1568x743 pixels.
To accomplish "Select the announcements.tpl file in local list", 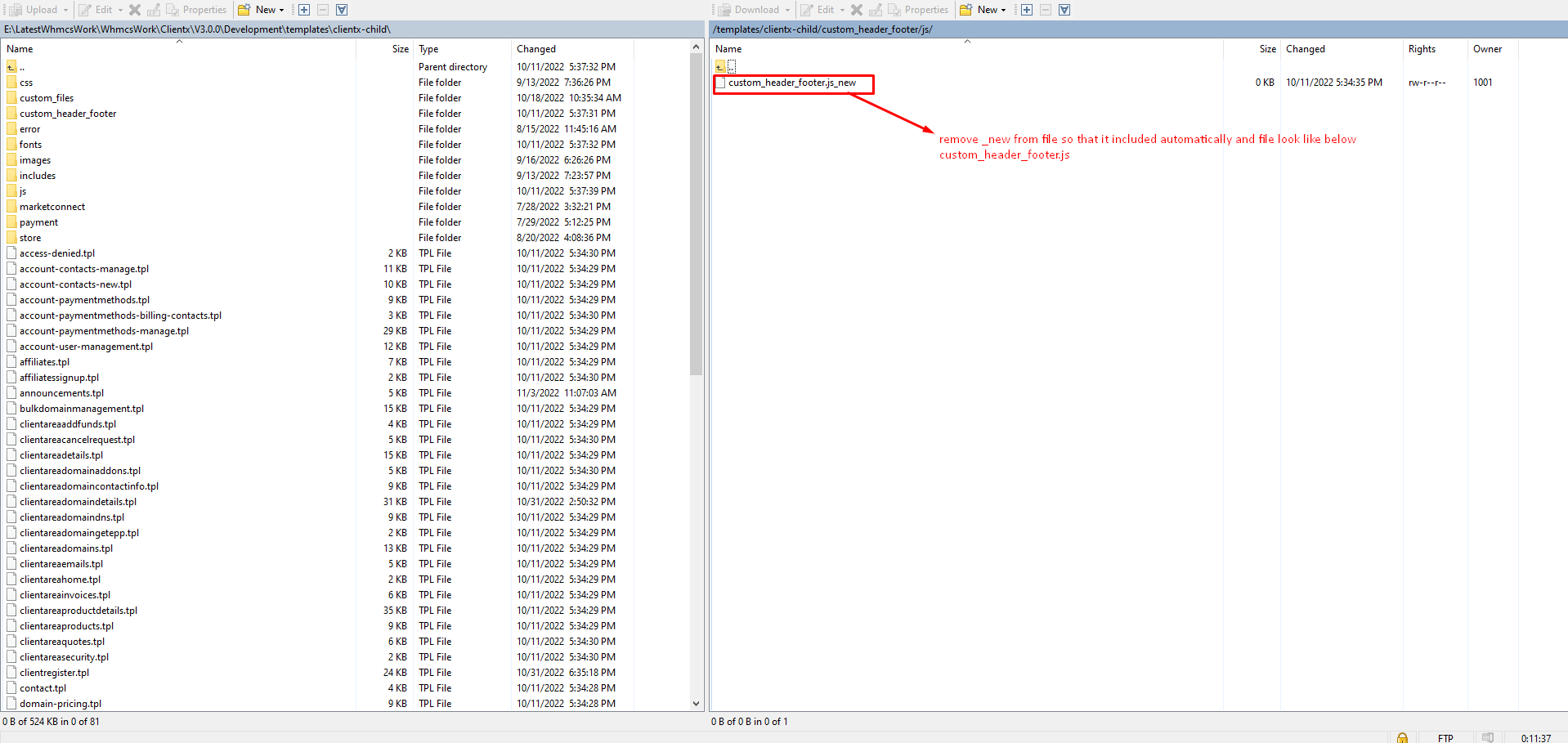I will tap(61, 393).
